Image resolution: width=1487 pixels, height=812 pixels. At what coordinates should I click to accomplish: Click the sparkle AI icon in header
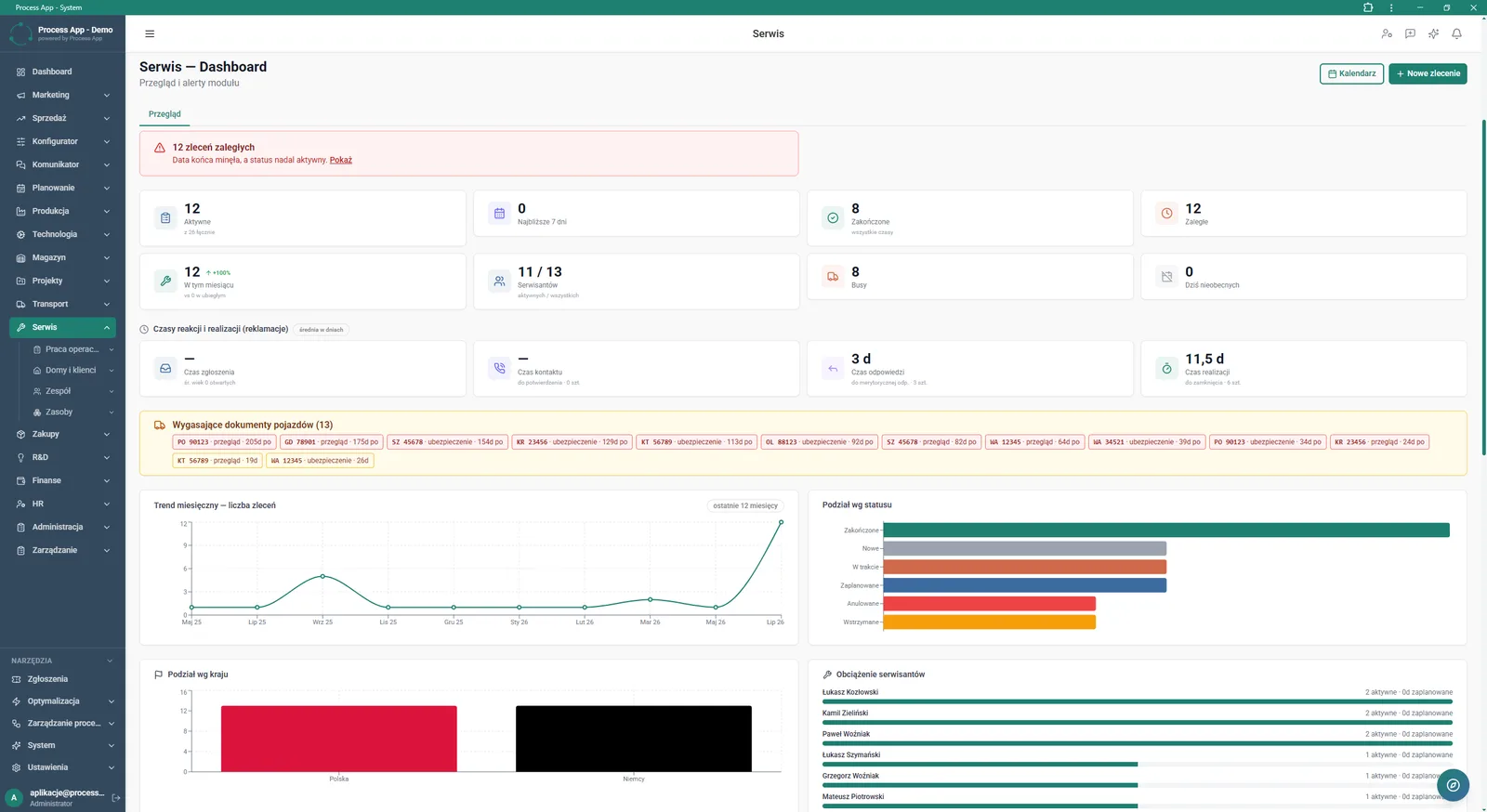[x=1433, y=33]
